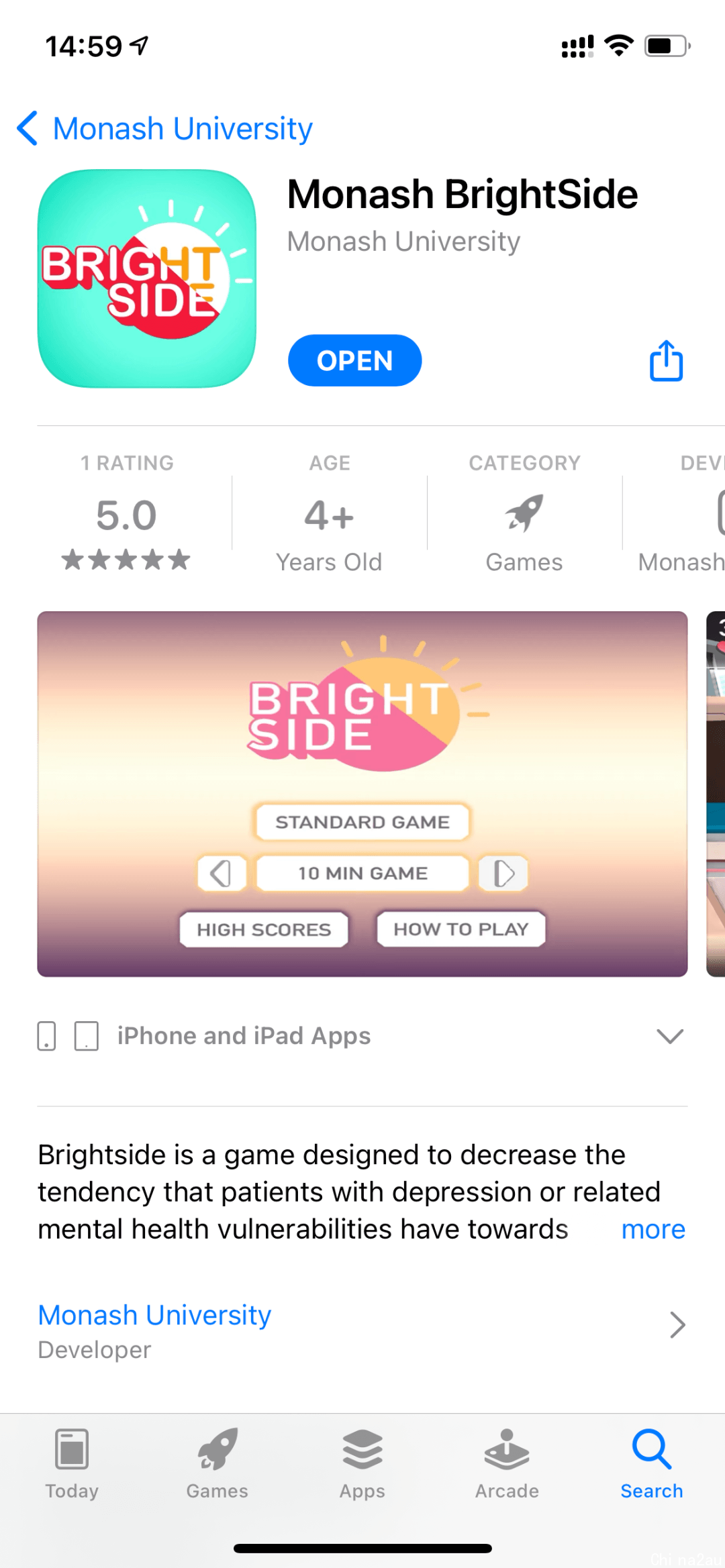Go to the Apps tab
The width and height of the screenshot is (725, 1568).
pyautogui.click(x=362, y=1464)
